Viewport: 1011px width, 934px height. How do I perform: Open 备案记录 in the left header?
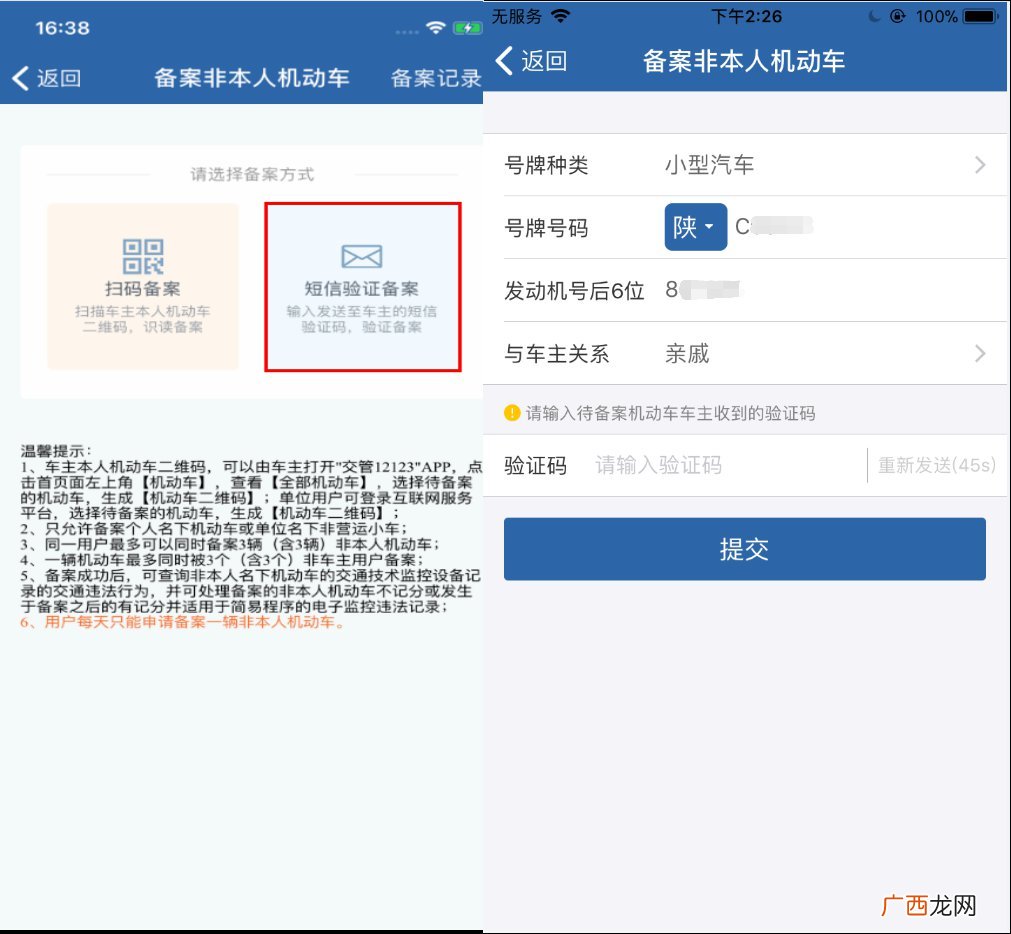pos(436,78)
